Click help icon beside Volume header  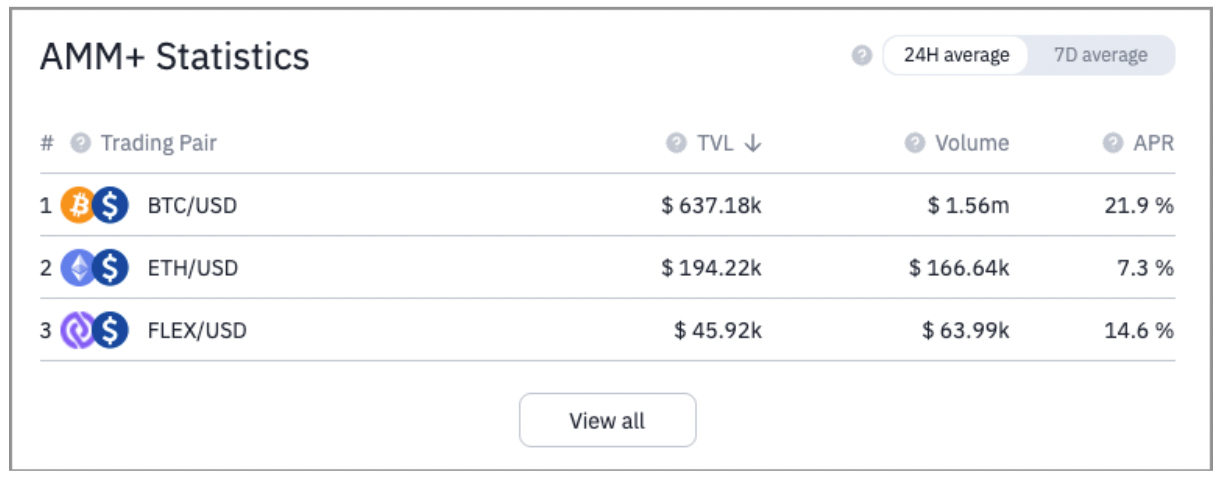click(914, 143)
